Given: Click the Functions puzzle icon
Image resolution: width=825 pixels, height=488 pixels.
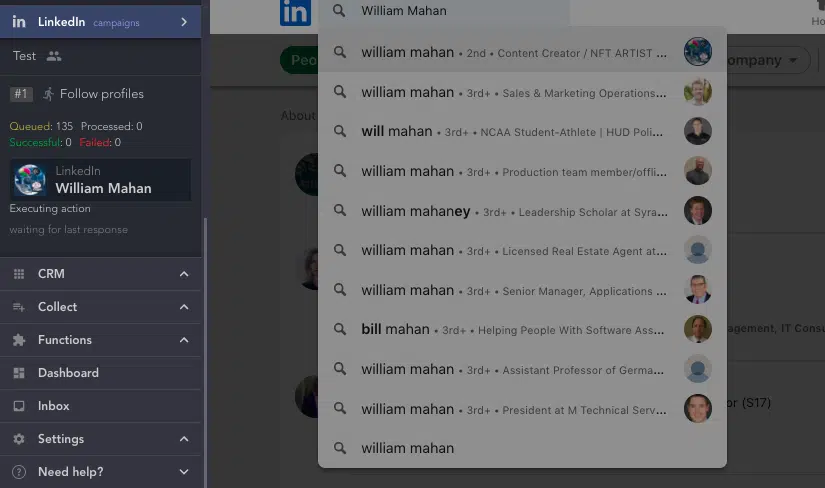Looking at the screenshot, I should 19,340.
